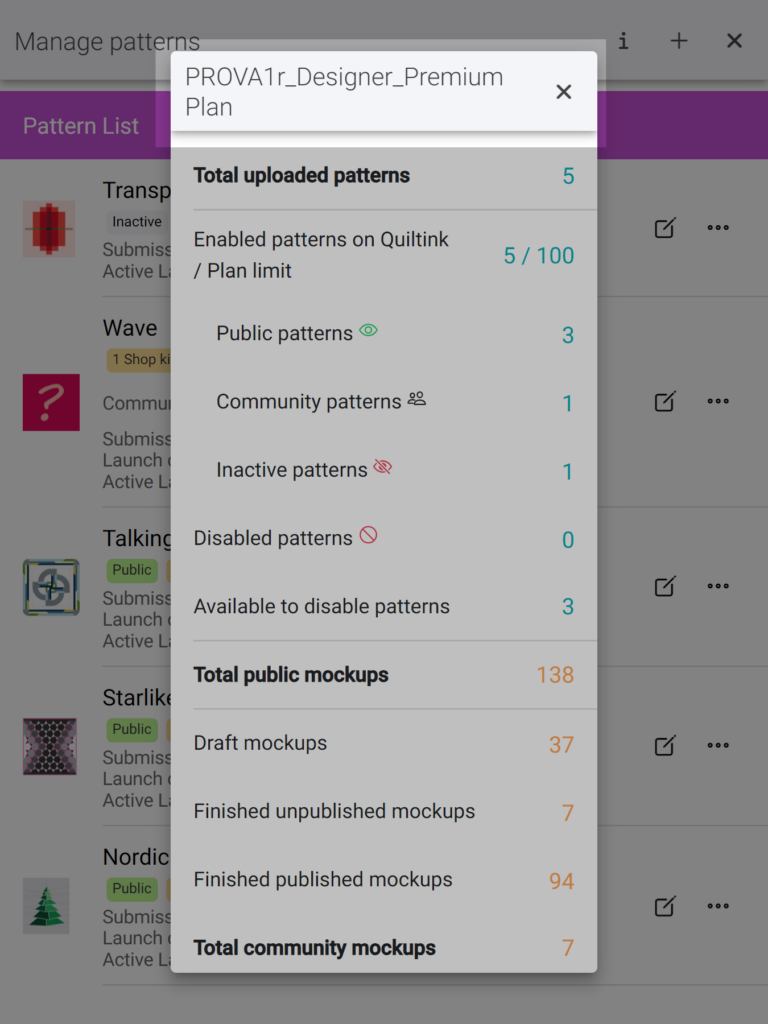Screen dimensions: 768x1024
Task: Edit the Transp pattern with pencil icon
Action: pyautogui.click(x=665, y=228)
